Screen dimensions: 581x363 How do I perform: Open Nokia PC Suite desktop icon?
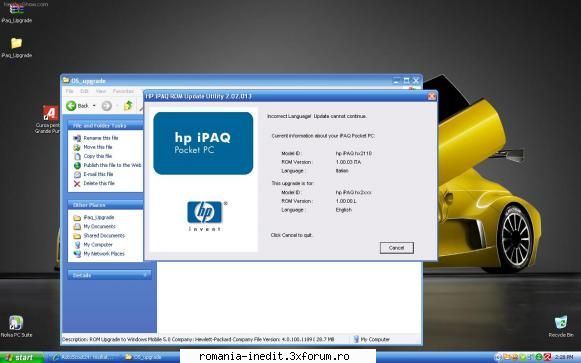coord(16,326)
